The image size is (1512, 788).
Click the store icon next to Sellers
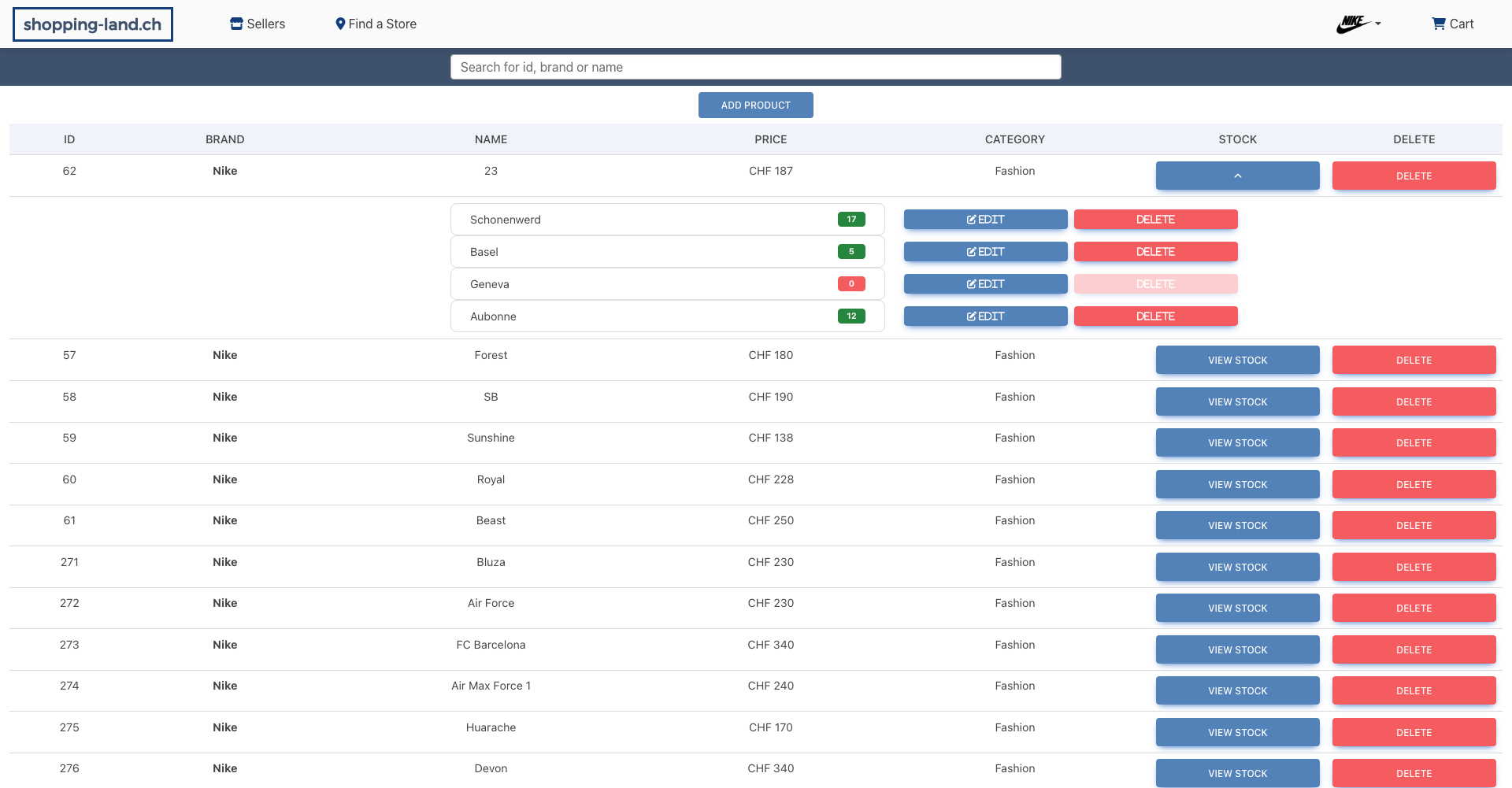[x=235, y=24]
